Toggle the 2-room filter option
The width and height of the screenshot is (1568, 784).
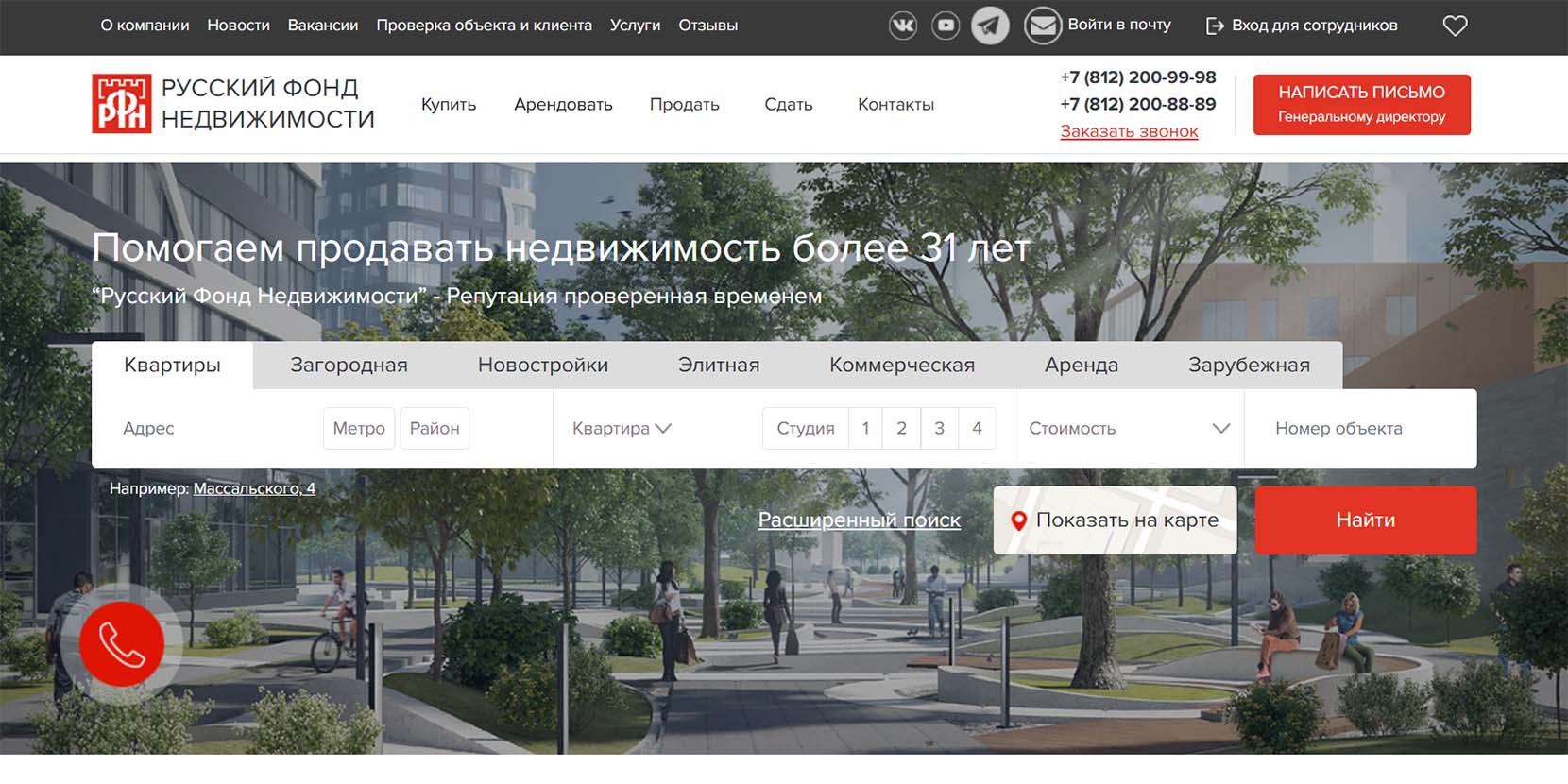901,429
